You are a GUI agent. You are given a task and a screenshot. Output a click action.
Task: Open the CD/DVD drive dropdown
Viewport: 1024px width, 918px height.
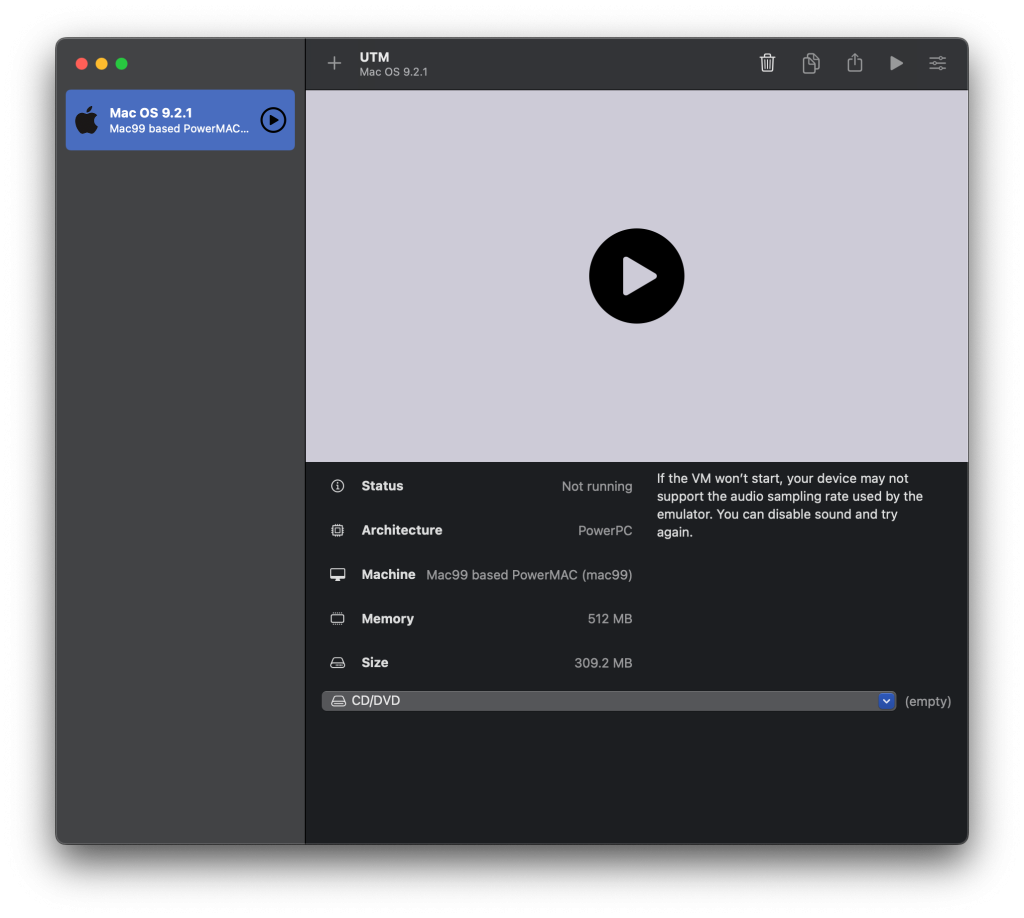(609, 701)
